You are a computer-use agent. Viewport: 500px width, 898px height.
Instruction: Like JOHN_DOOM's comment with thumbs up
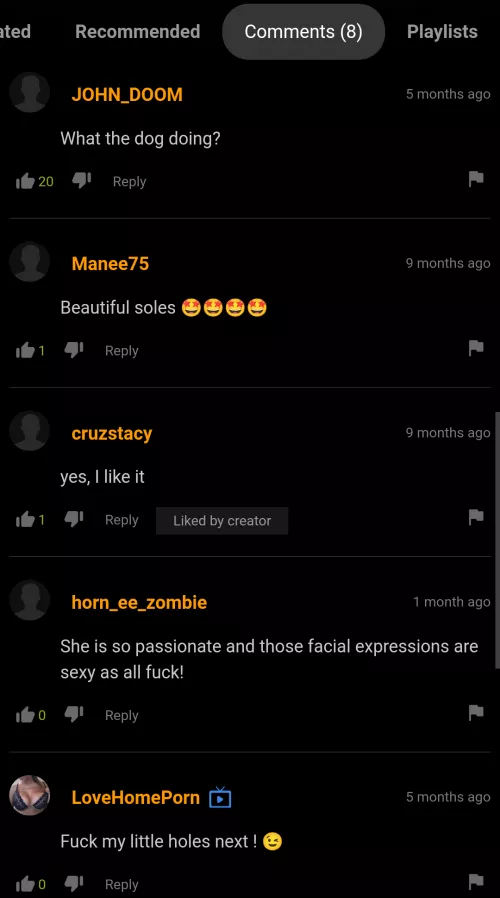pyautogui.click(x=25, y=182)
